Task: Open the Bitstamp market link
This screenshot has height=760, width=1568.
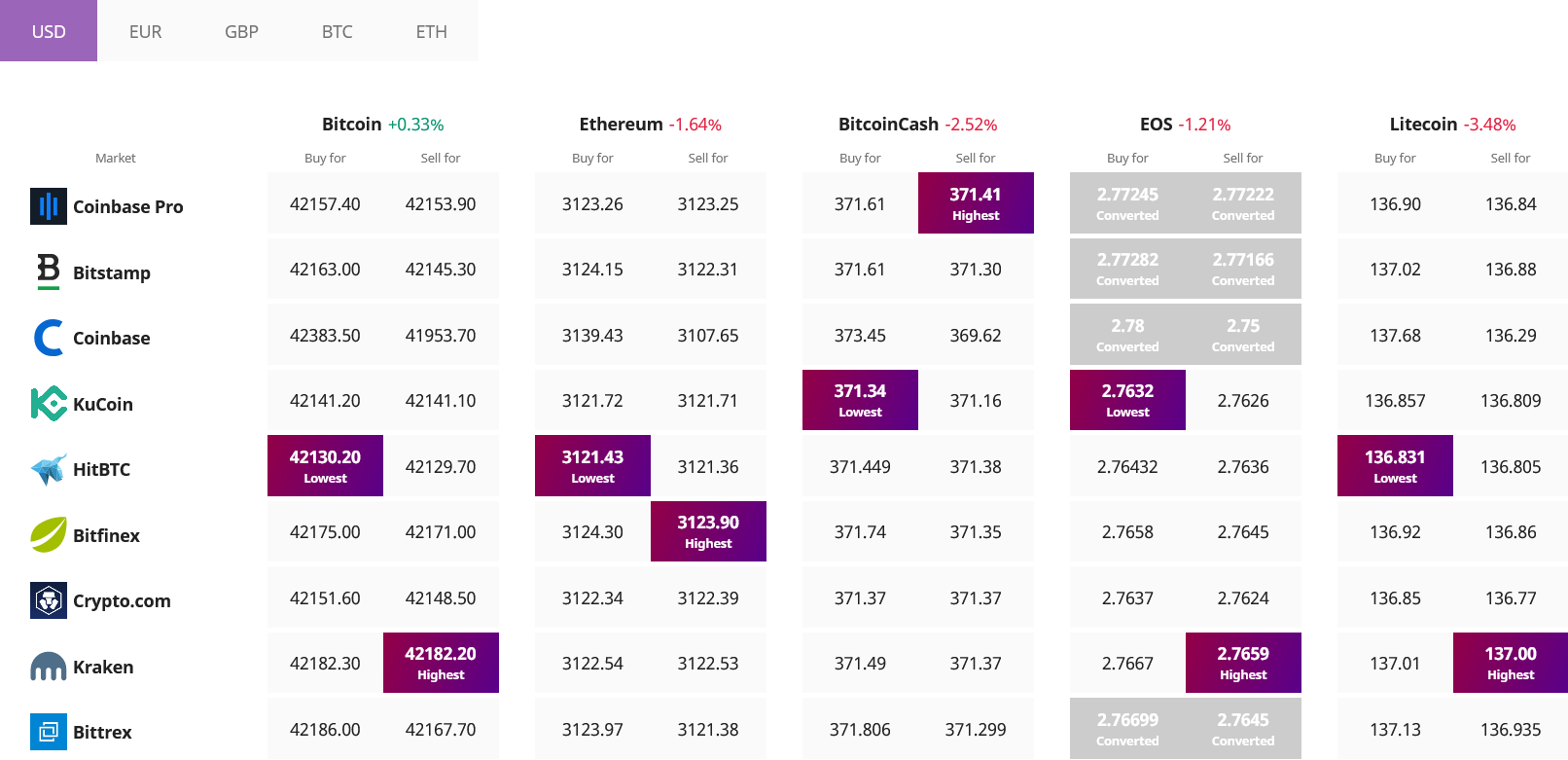Action: point(112,272)
